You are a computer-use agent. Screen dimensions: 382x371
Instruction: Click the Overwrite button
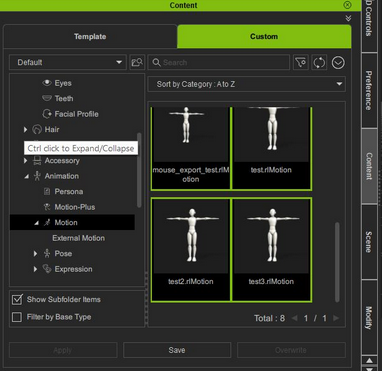[x=291, y=350]
